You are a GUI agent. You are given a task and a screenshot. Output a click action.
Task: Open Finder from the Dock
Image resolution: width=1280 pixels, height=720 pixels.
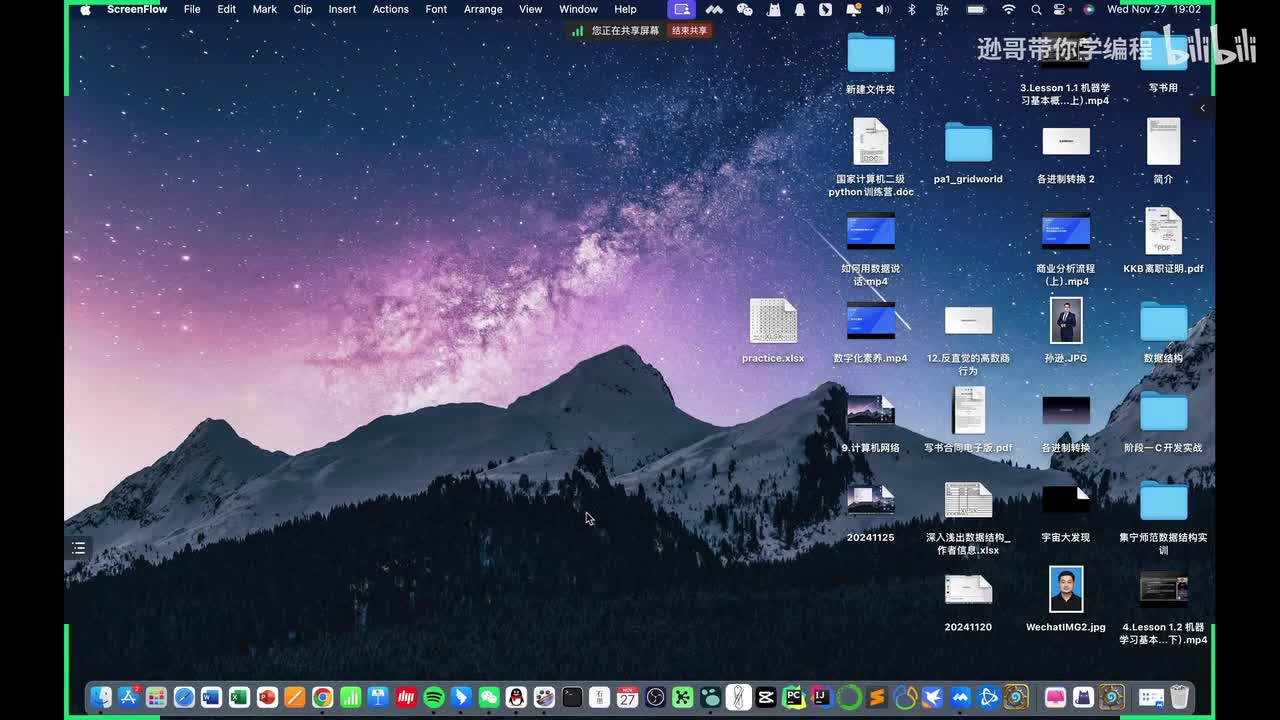click(x=101, y=697)
